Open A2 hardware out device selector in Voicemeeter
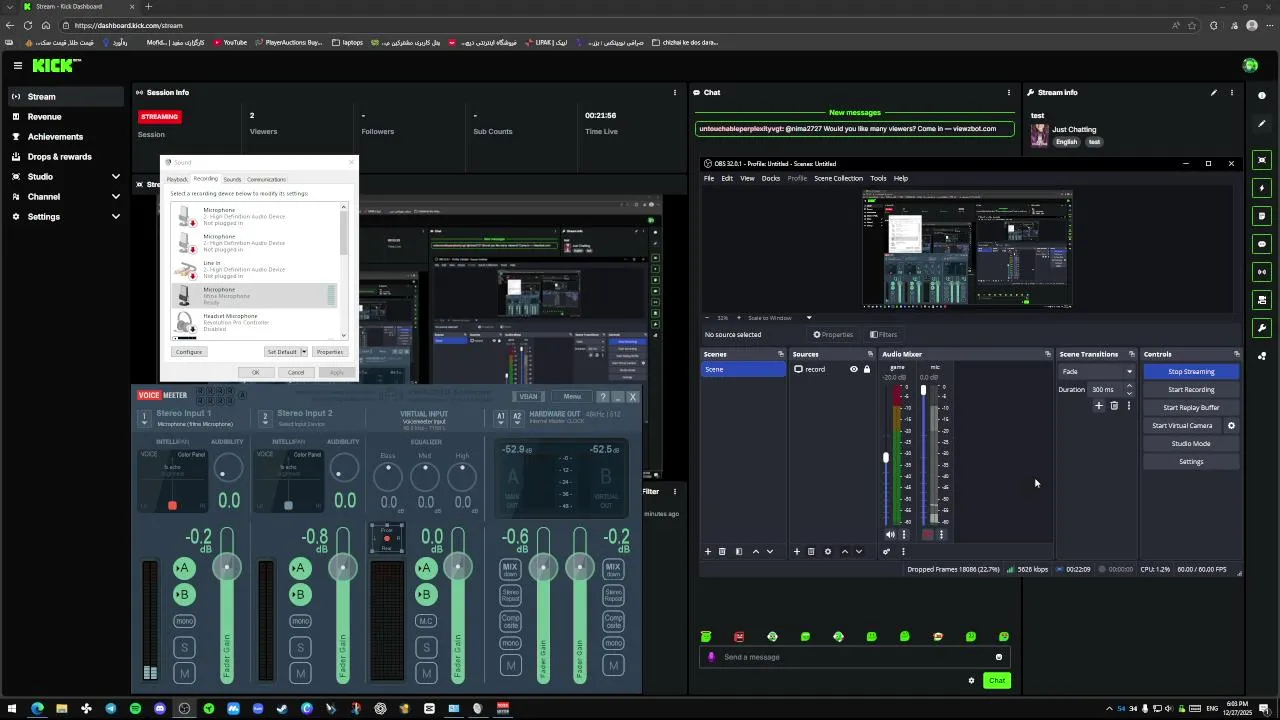Image resolution: width=1280 pixels, height=720 pixels. point(517,417)
